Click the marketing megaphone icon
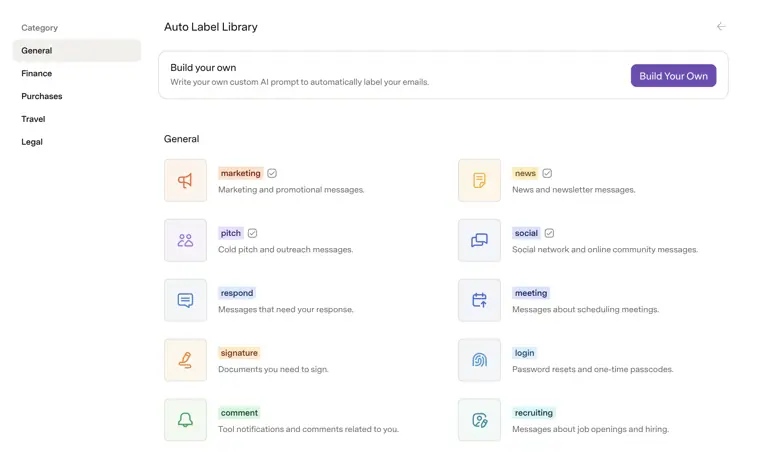The image size is (760, 452). click(185, 180)
